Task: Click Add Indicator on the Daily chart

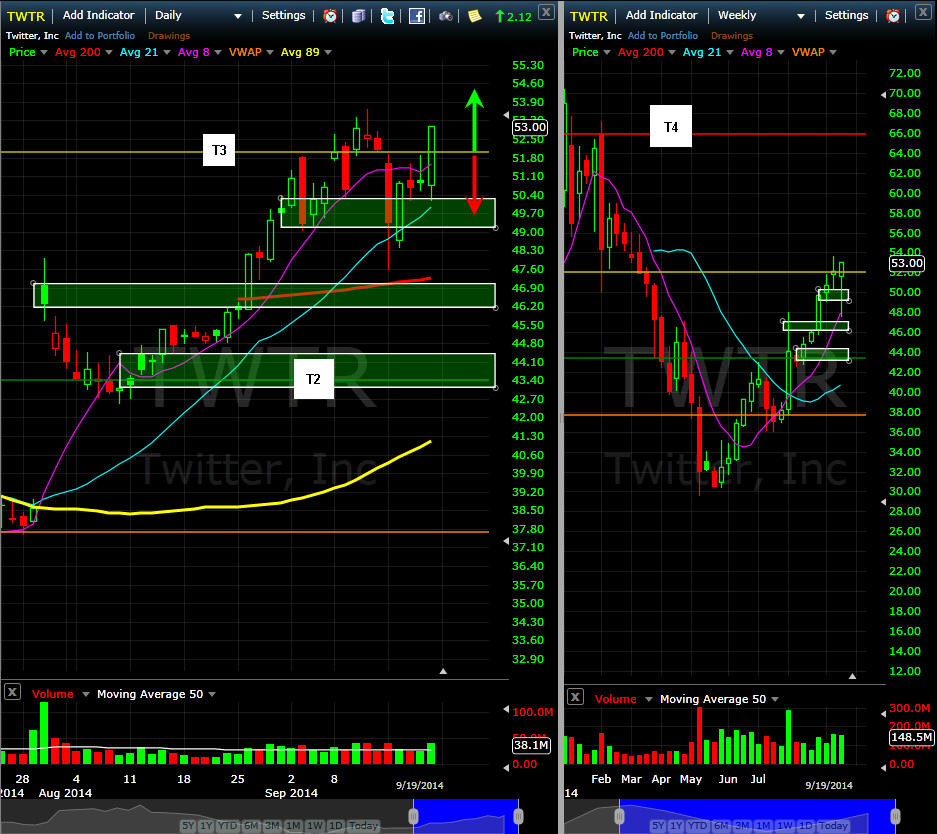Action: click(99, 15)
